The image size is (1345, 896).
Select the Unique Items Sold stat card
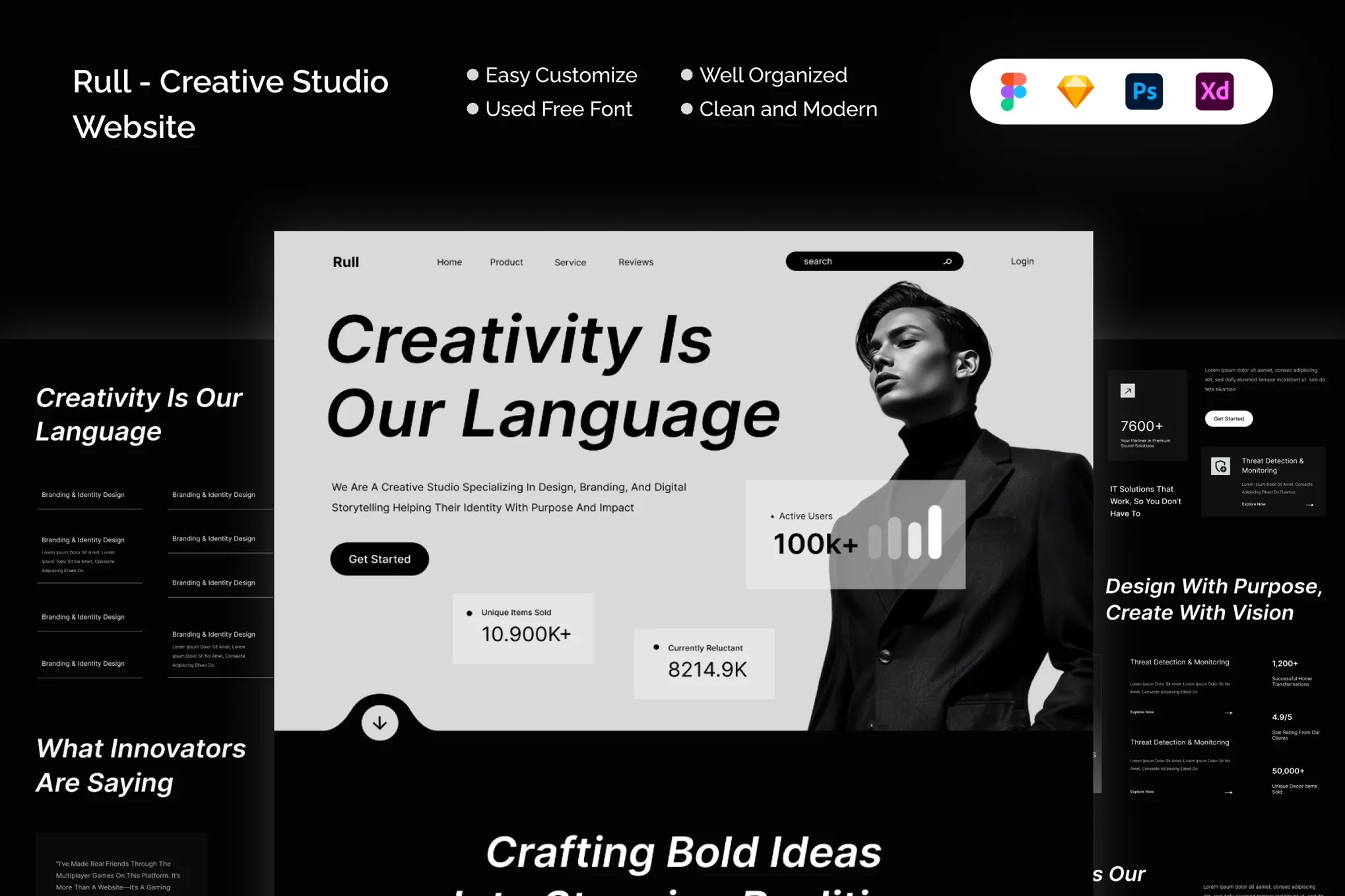pos(523,628)
